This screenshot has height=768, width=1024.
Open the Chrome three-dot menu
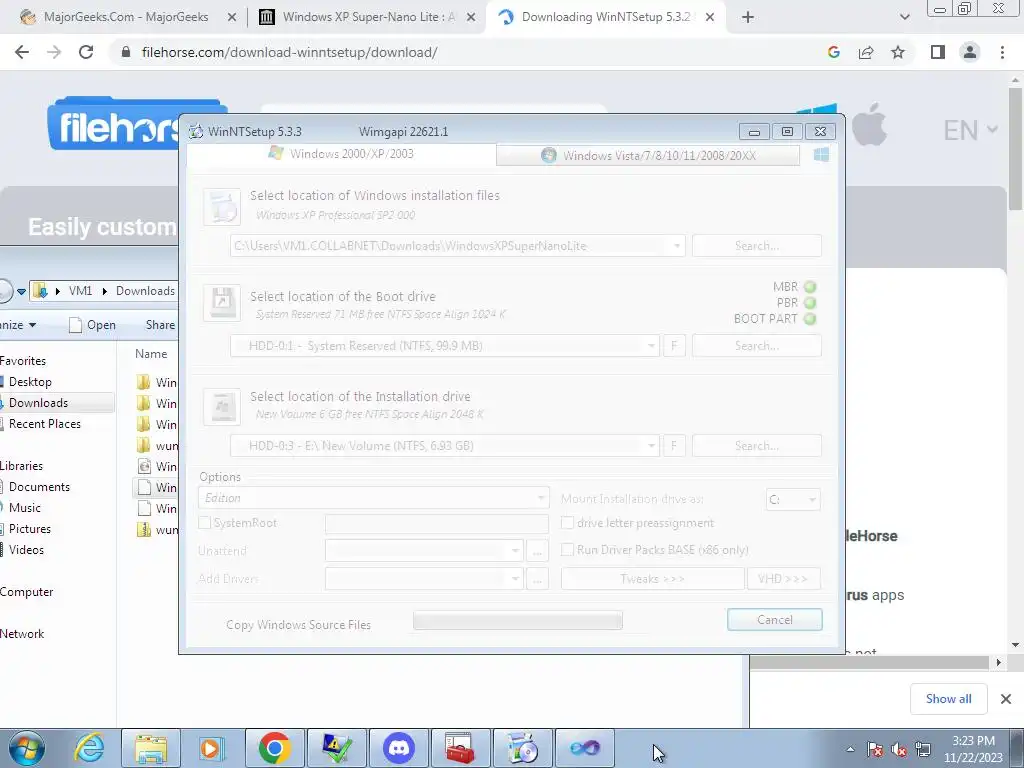pos(1002,52)
